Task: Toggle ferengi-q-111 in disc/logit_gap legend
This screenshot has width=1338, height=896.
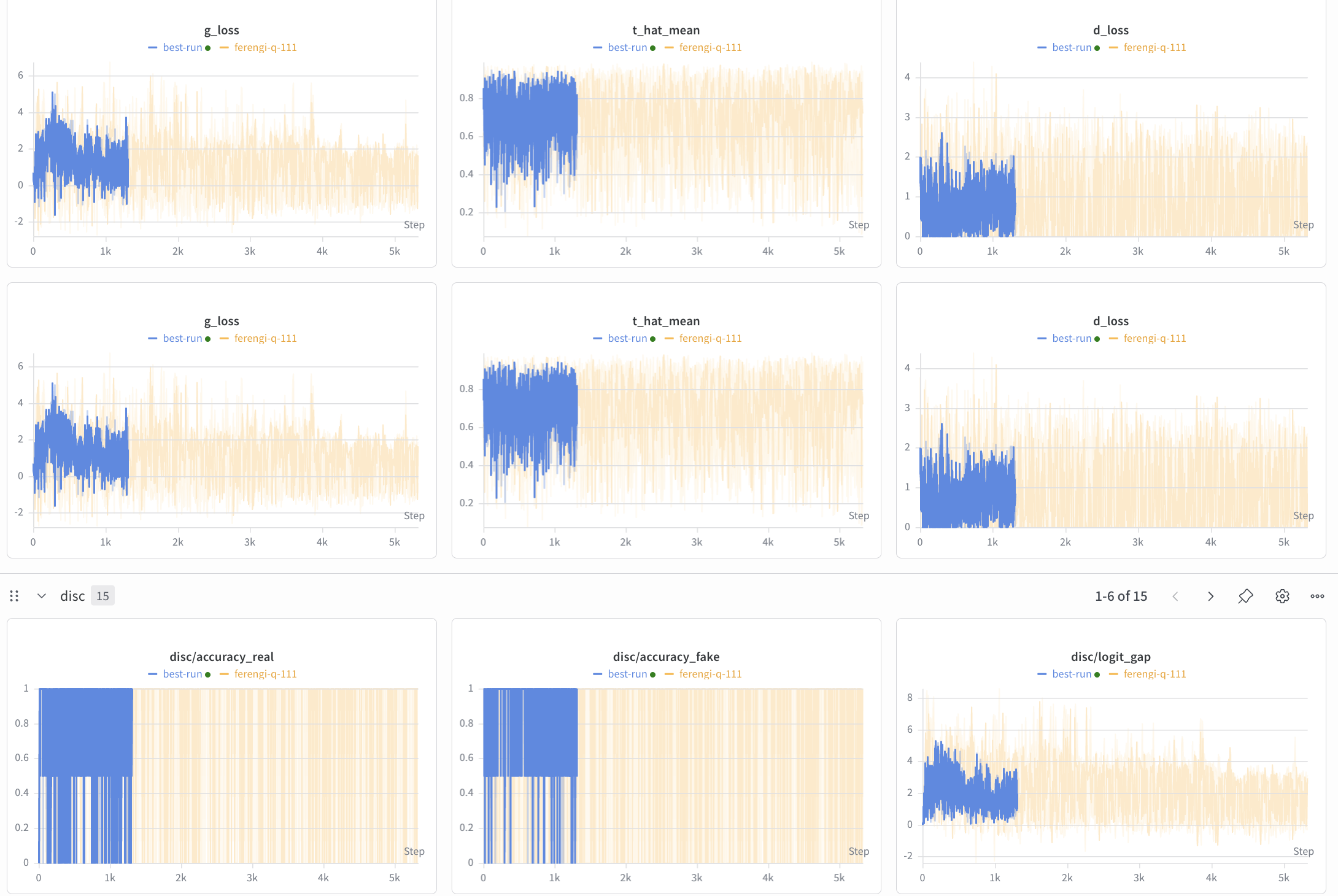Action: coord(1154,674)
